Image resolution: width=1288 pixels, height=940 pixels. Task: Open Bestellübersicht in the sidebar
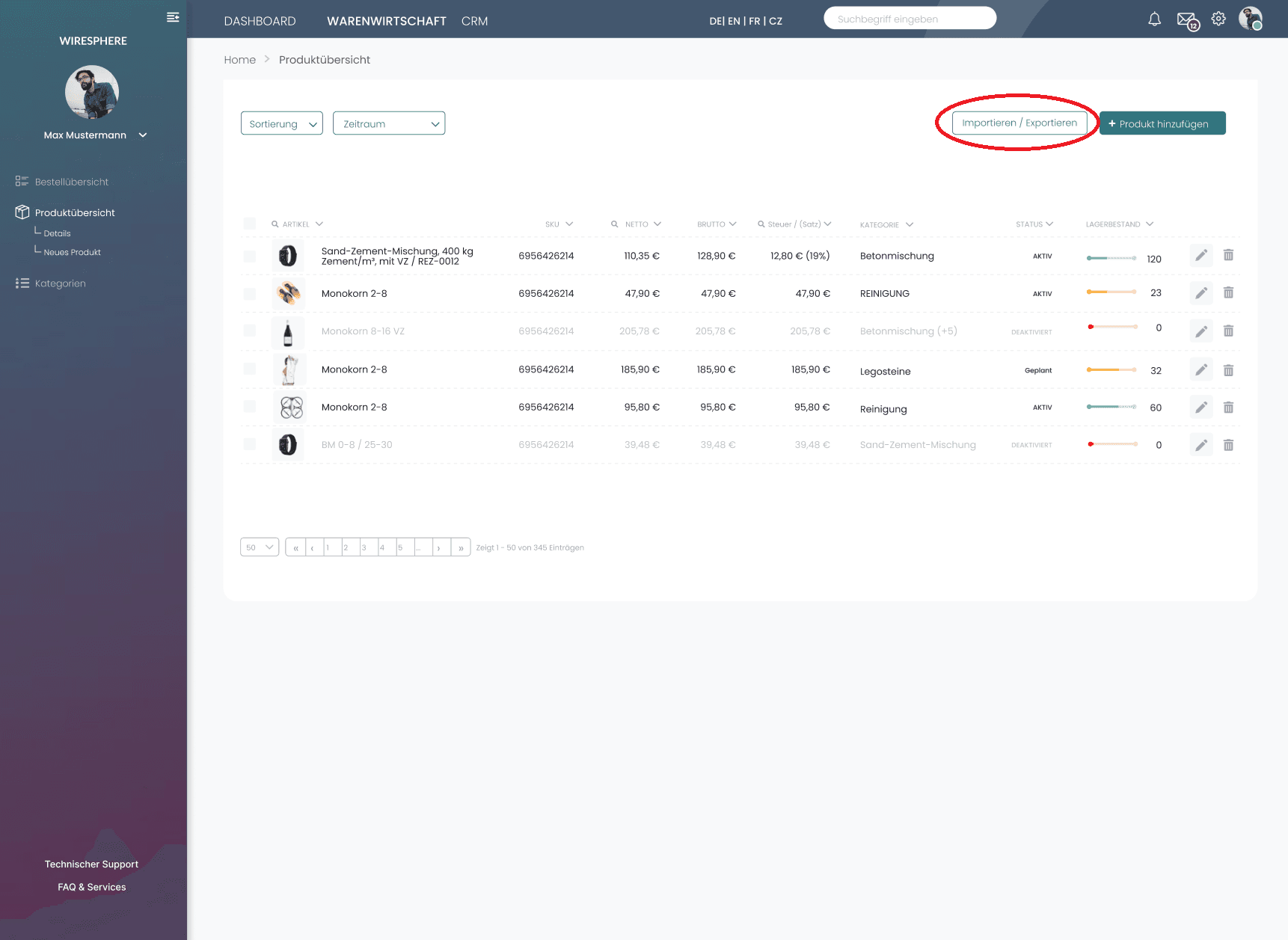pyautogui.click(x=71, y=182)
